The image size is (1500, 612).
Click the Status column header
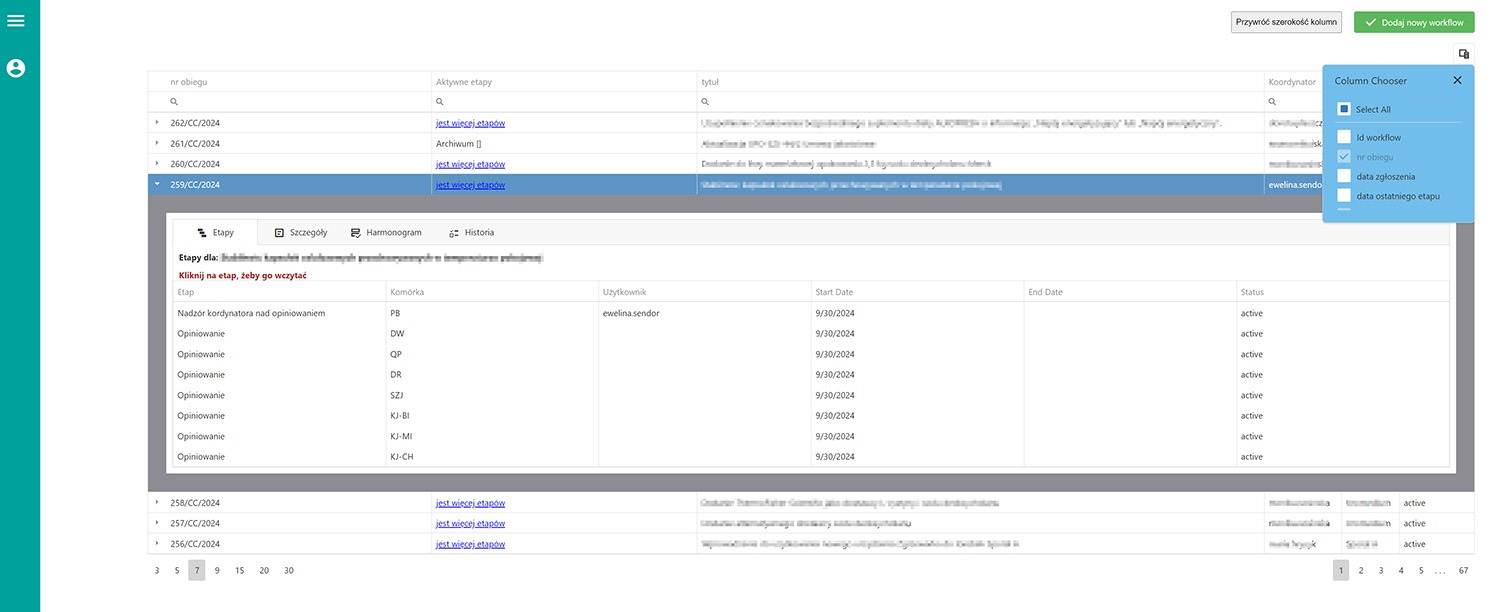point(1343,292)
